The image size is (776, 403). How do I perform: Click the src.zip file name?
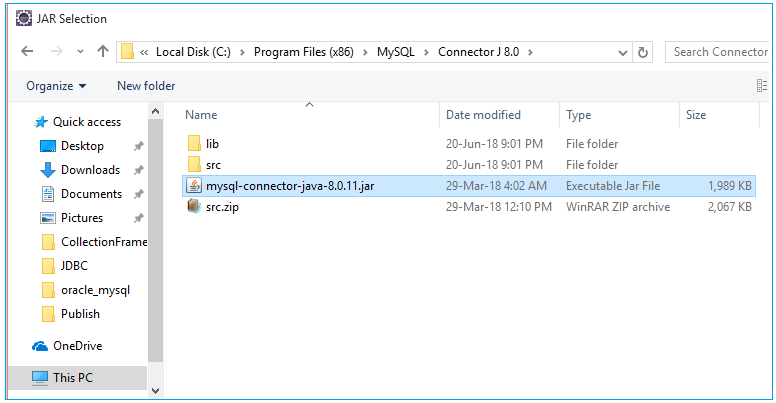click(x=222, y=207)
